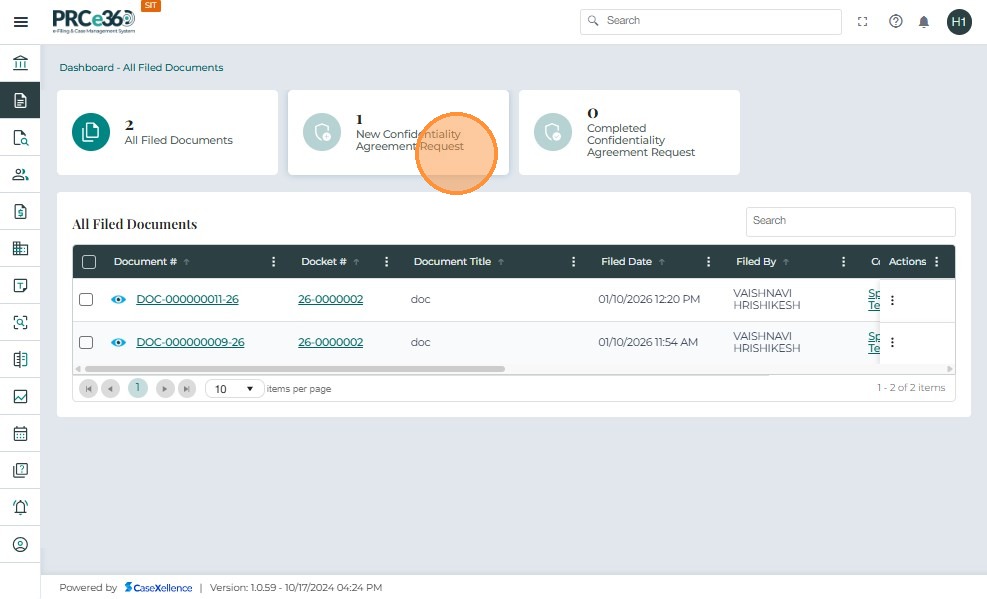Open the dollar document sidebar icon

point(20,211)
